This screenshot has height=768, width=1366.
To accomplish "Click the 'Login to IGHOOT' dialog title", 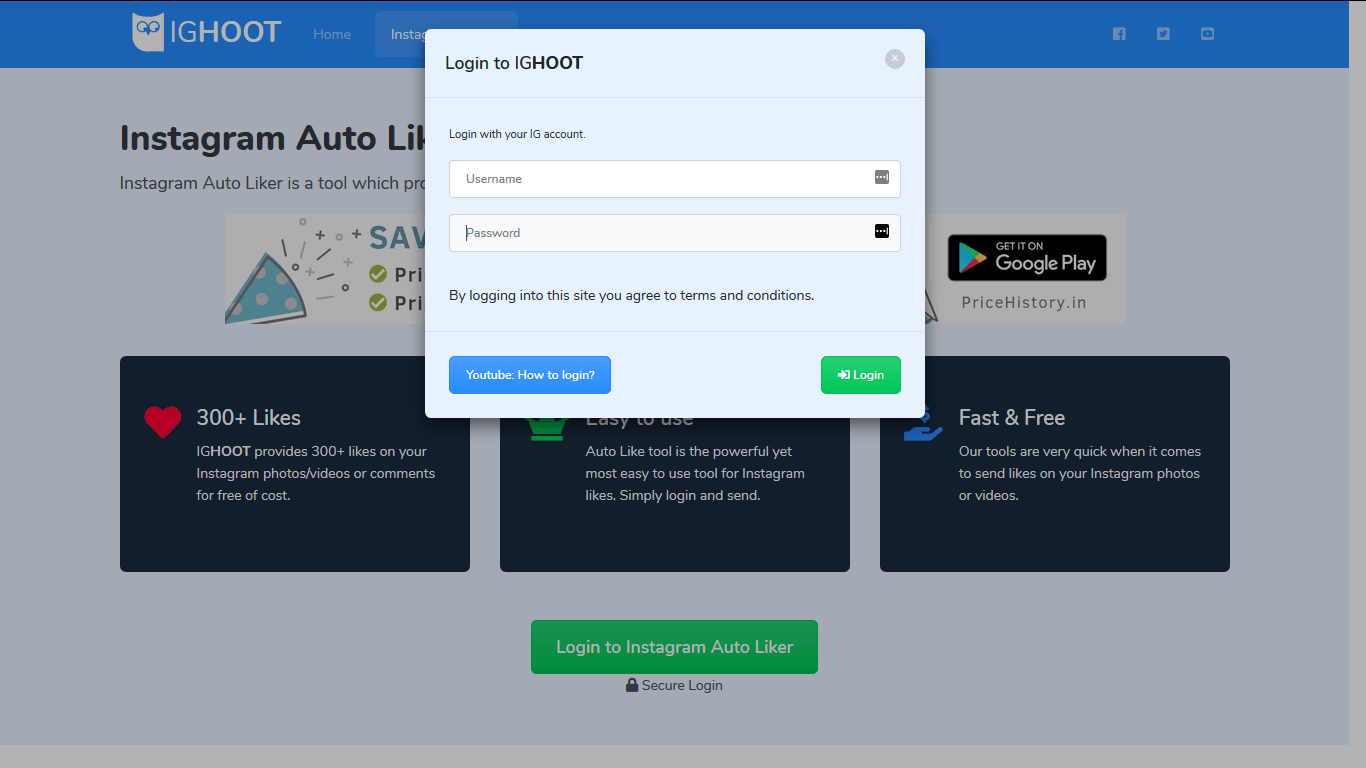I will coord(514,63).
